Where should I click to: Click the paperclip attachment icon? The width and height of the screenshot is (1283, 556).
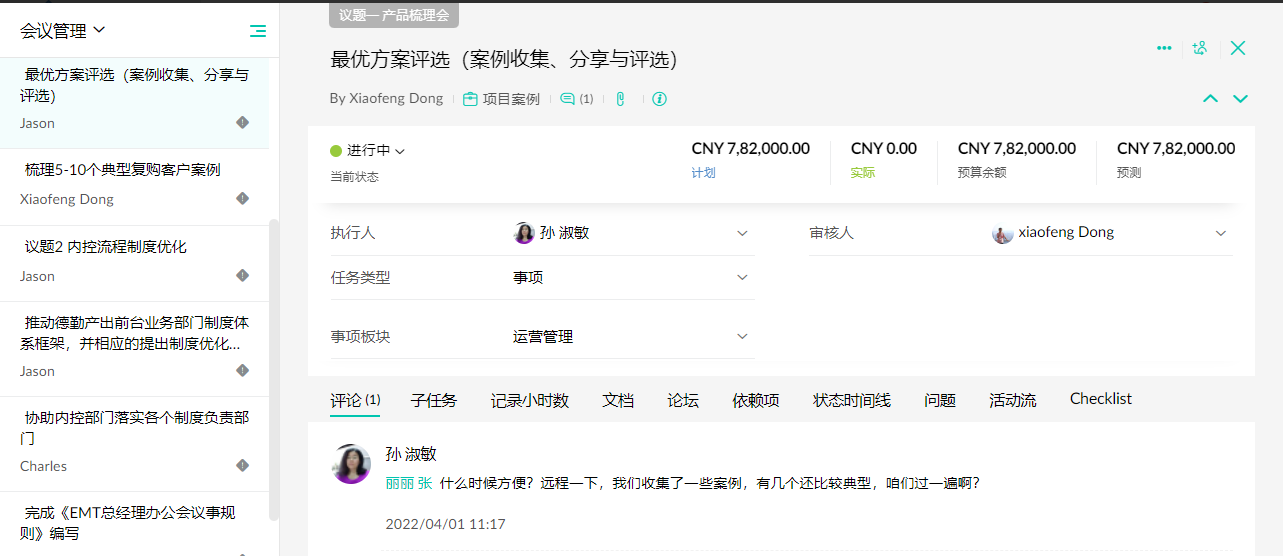(620, 99)
